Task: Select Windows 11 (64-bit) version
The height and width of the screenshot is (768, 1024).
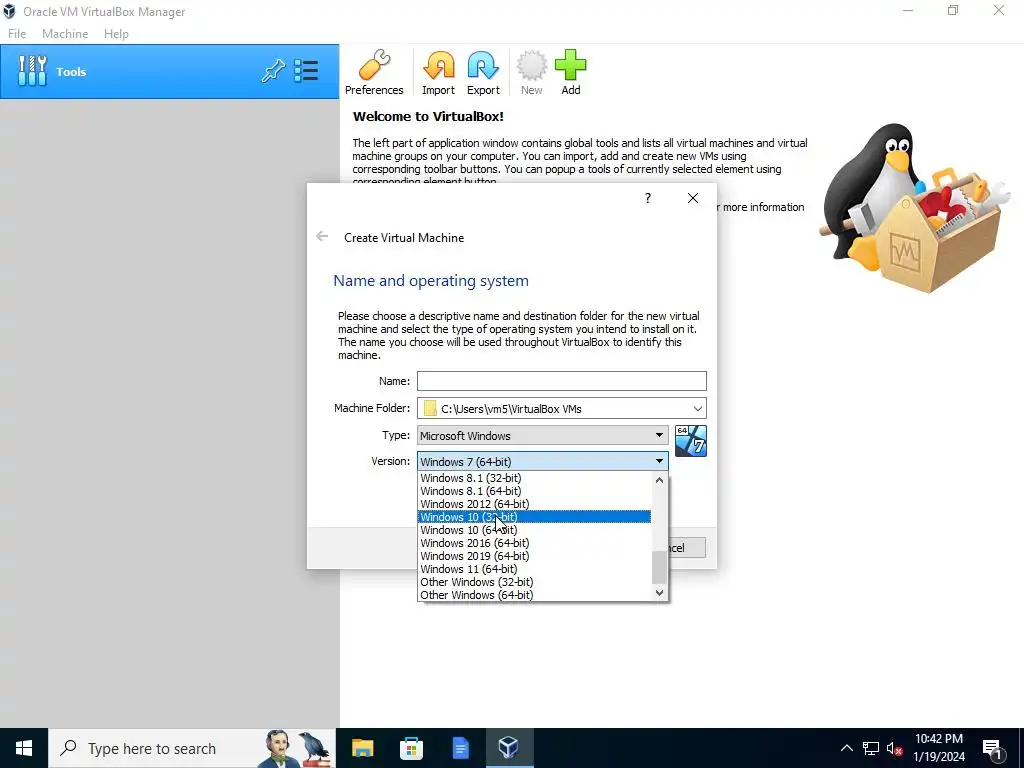Action: [x=534, y=569]
